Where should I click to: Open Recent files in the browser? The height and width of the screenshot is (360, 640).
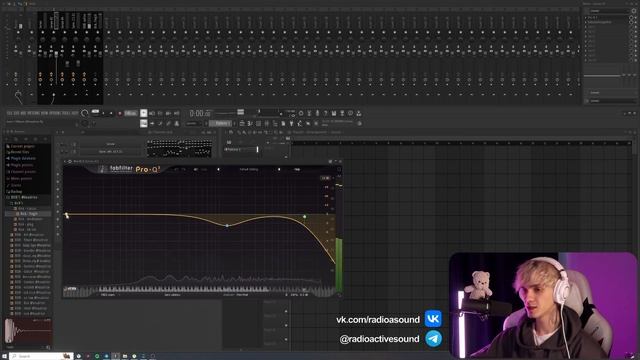pos(20,152)
